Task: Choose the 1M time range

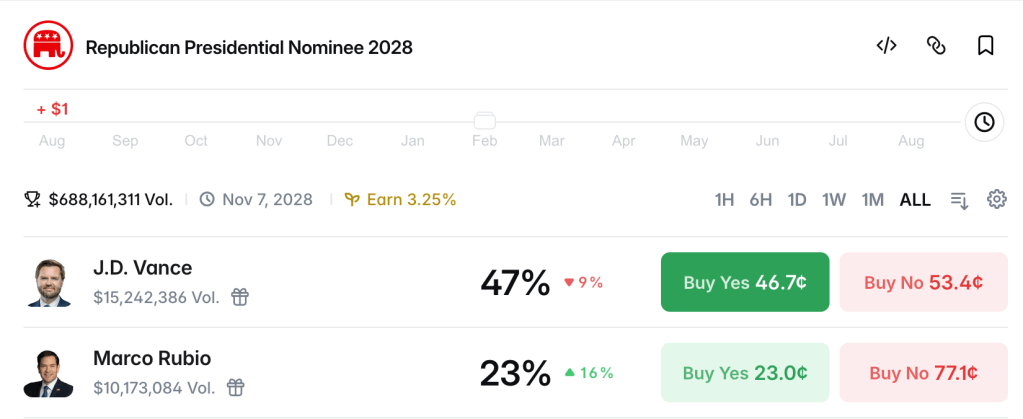Action: click(872, 200)
